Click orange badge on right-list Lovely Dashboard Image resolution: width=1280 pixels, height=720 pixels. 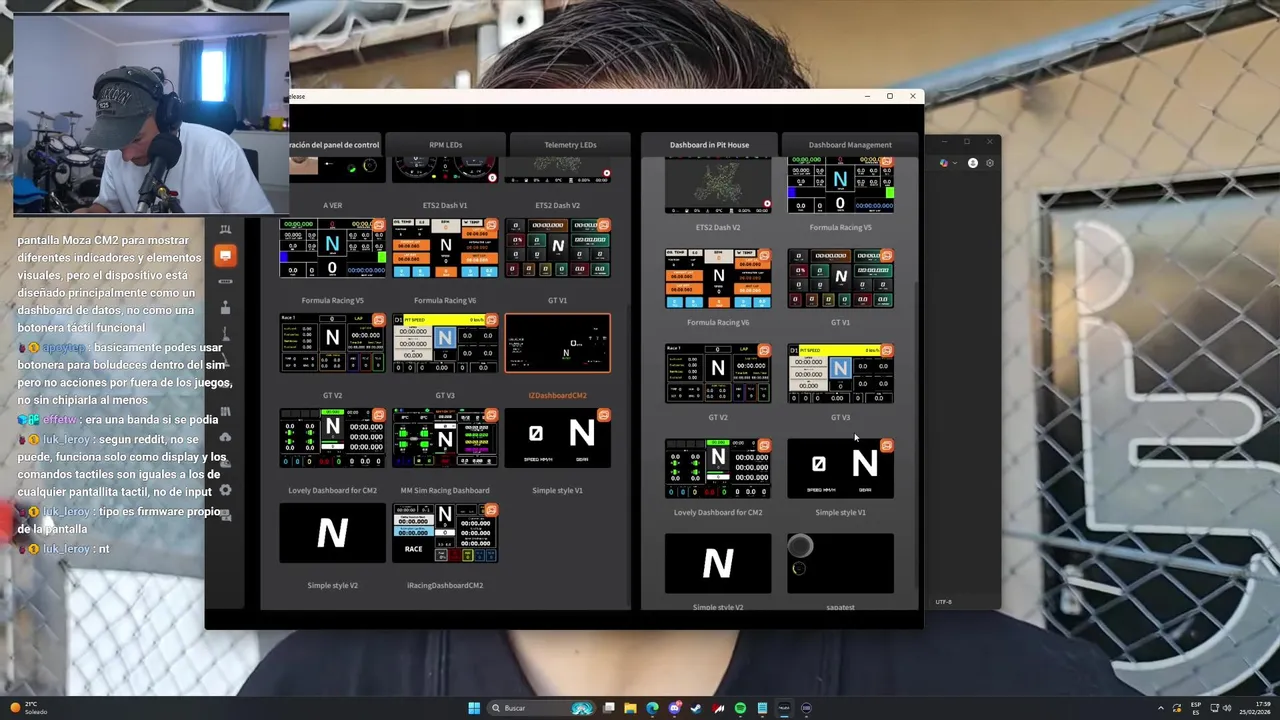tap(764, 446)
